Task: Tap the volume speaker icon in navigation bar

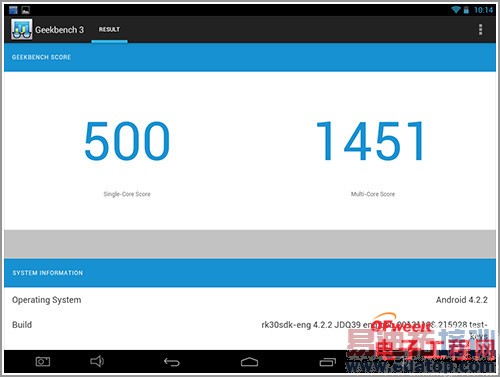Action: tap(97, 361)
